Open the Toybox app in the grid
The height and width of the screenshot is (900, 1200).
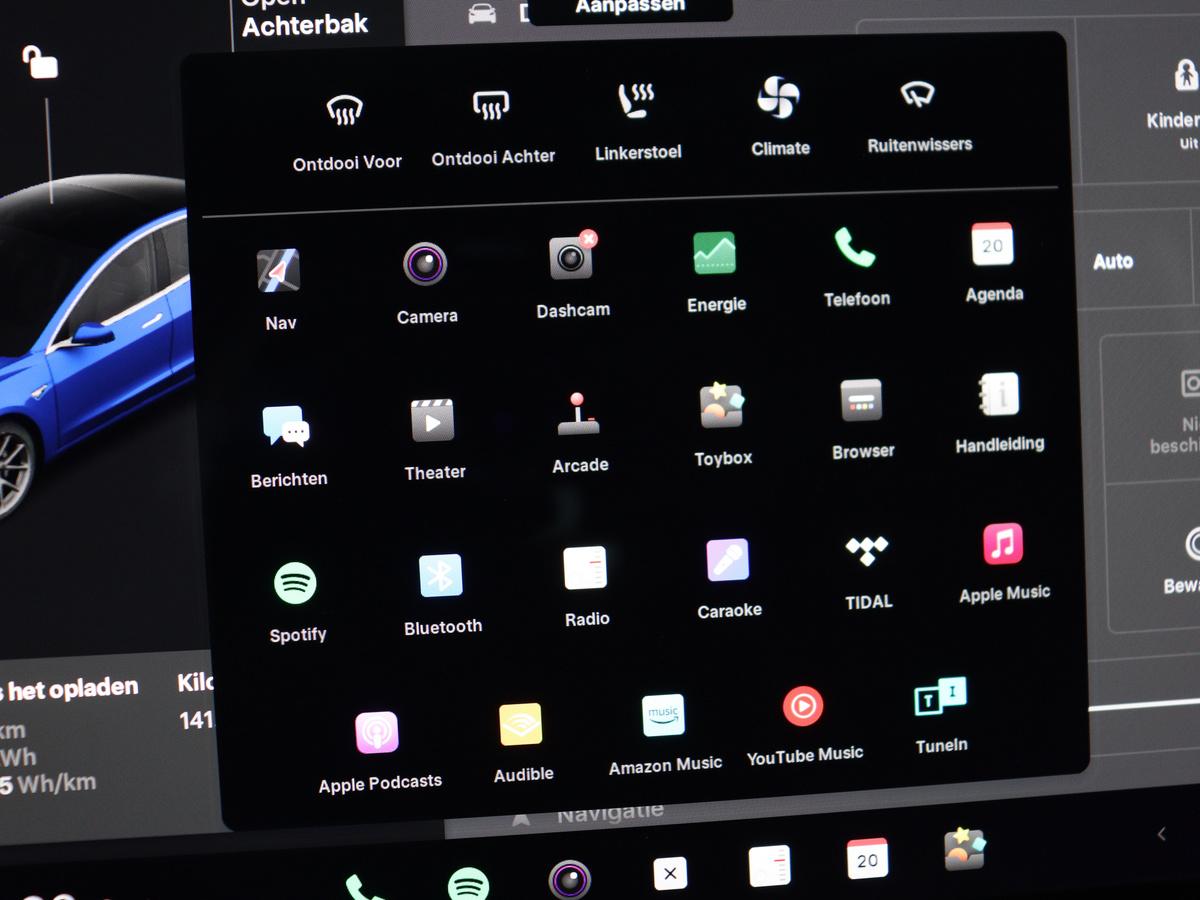(x=722, y=406)
